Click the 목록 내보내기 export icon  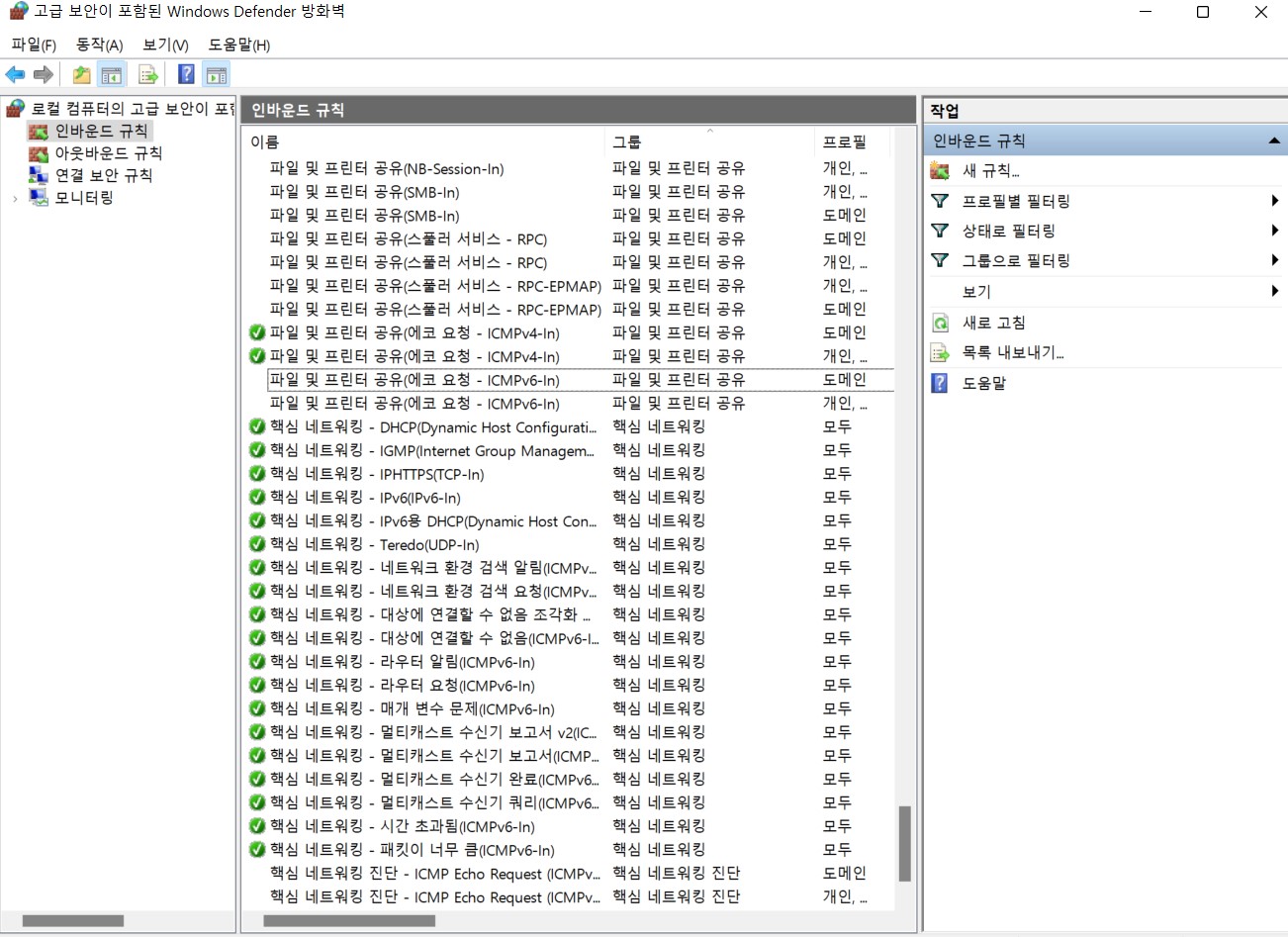pos(940,352)
